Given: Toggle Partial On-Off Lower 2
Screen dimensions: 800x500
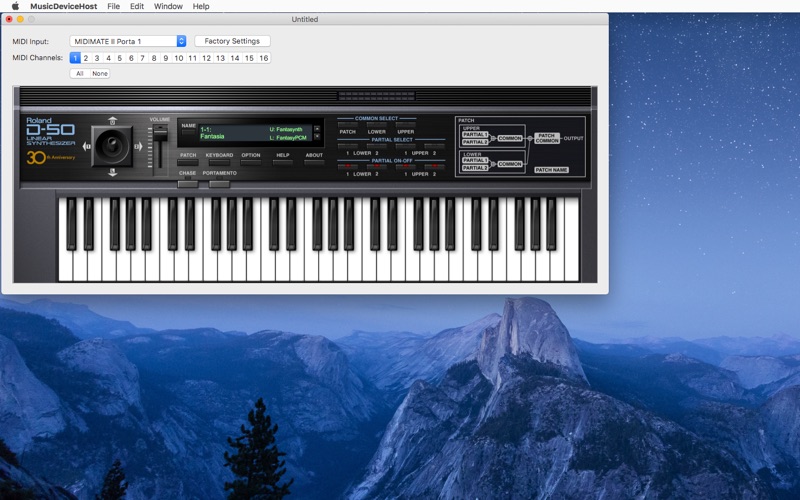Looking at the screenshot, I should tap(377, 167).
